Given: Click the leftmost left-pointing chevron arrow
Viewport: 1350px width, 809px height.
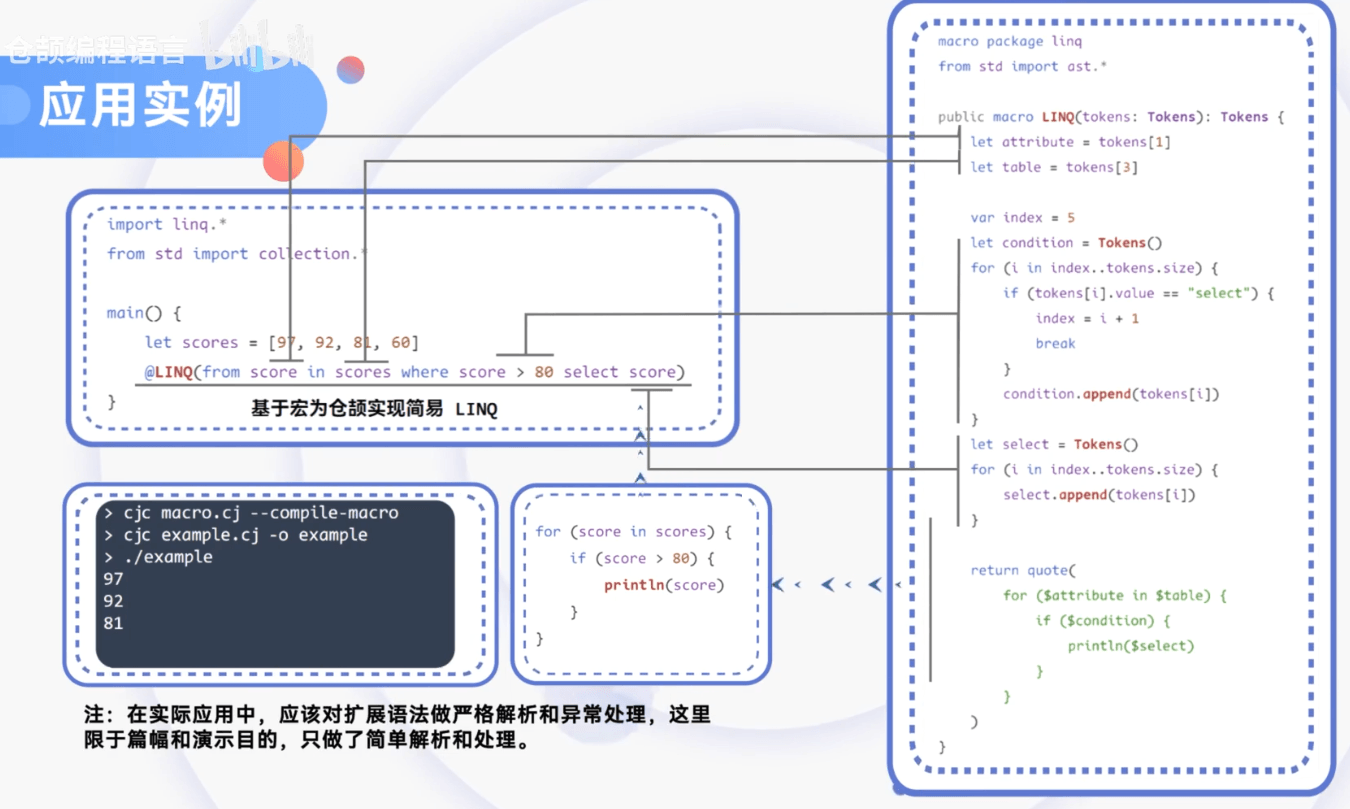Looking at the screenshot, I should [778, 584].
